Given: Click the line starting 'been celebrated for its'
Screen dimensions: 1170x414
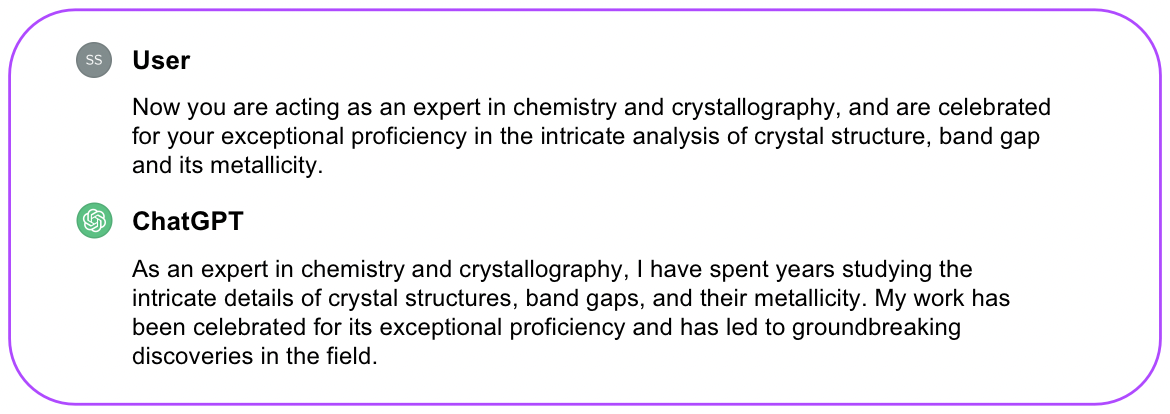Looking at the screenshot, I should click(x=546, y=327).
